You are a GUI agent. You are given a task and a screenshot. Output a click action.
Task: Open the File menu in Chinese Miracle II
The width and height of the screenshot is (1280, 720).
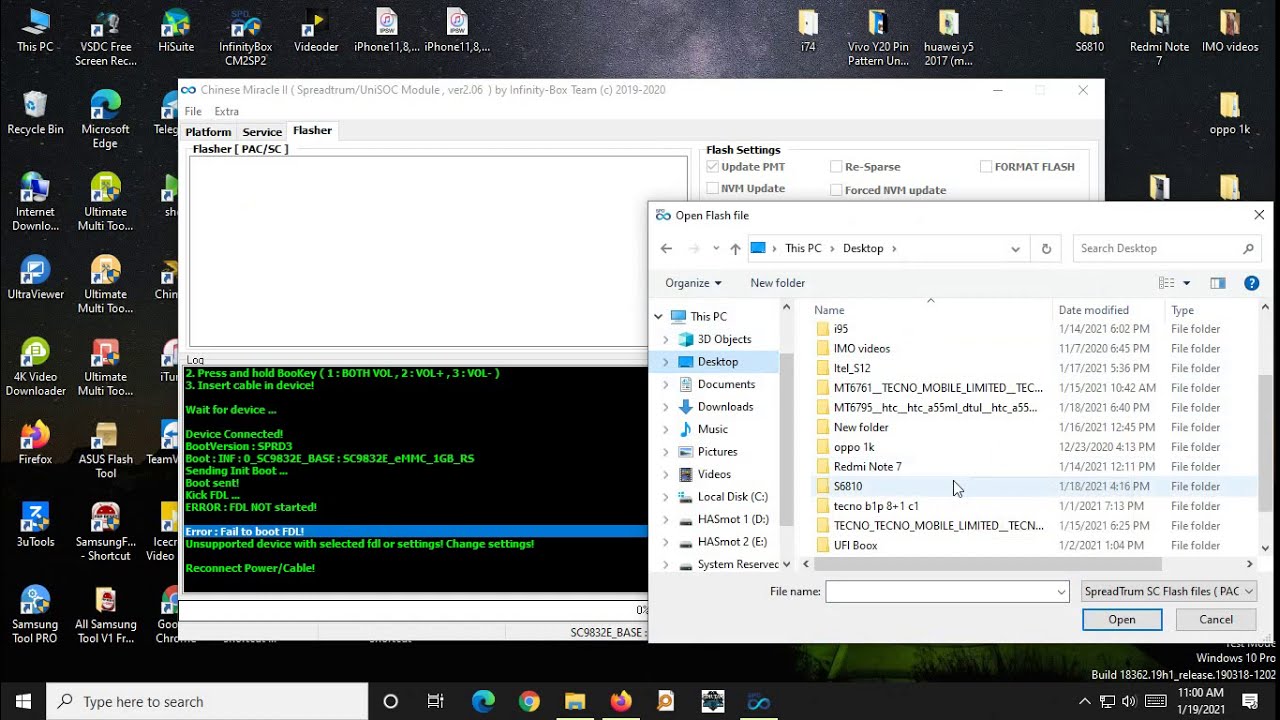point(193,111)
